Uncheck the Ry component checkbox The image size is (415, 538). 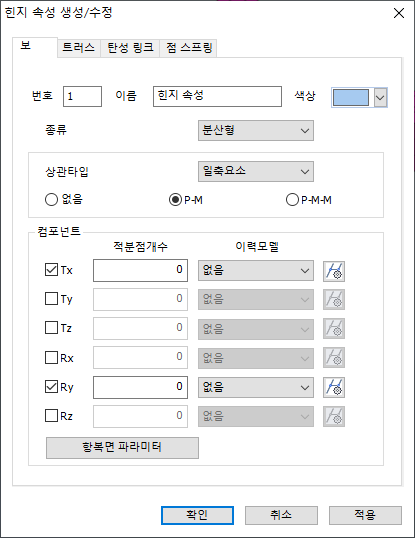pyautogui.click(x=51, y=387)
